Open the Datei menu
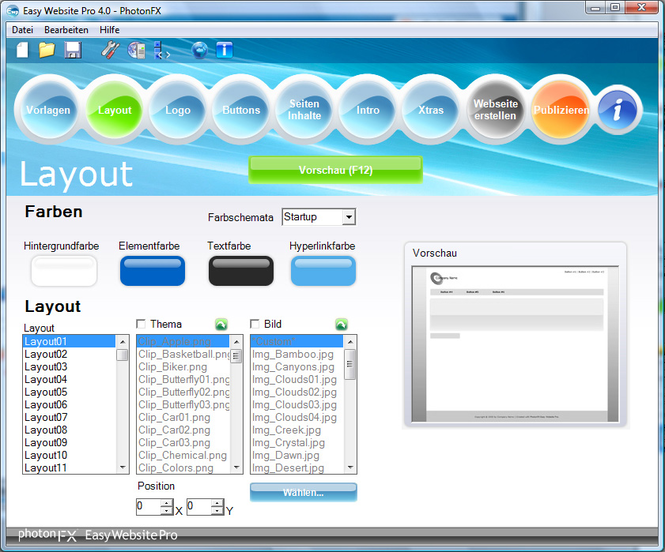 (x=22, y=30)
